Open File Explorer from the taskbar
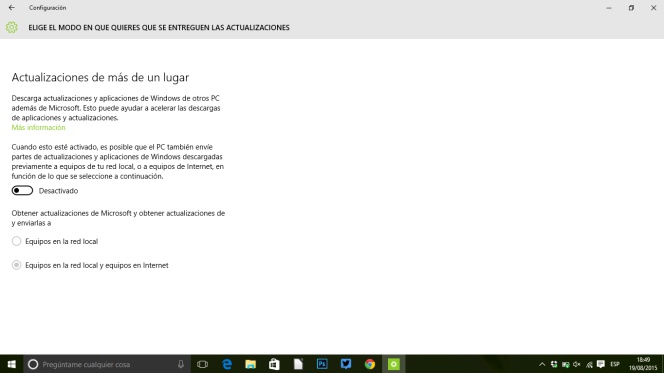Screen dimensions: 664x373 click(x=251, y=364)
